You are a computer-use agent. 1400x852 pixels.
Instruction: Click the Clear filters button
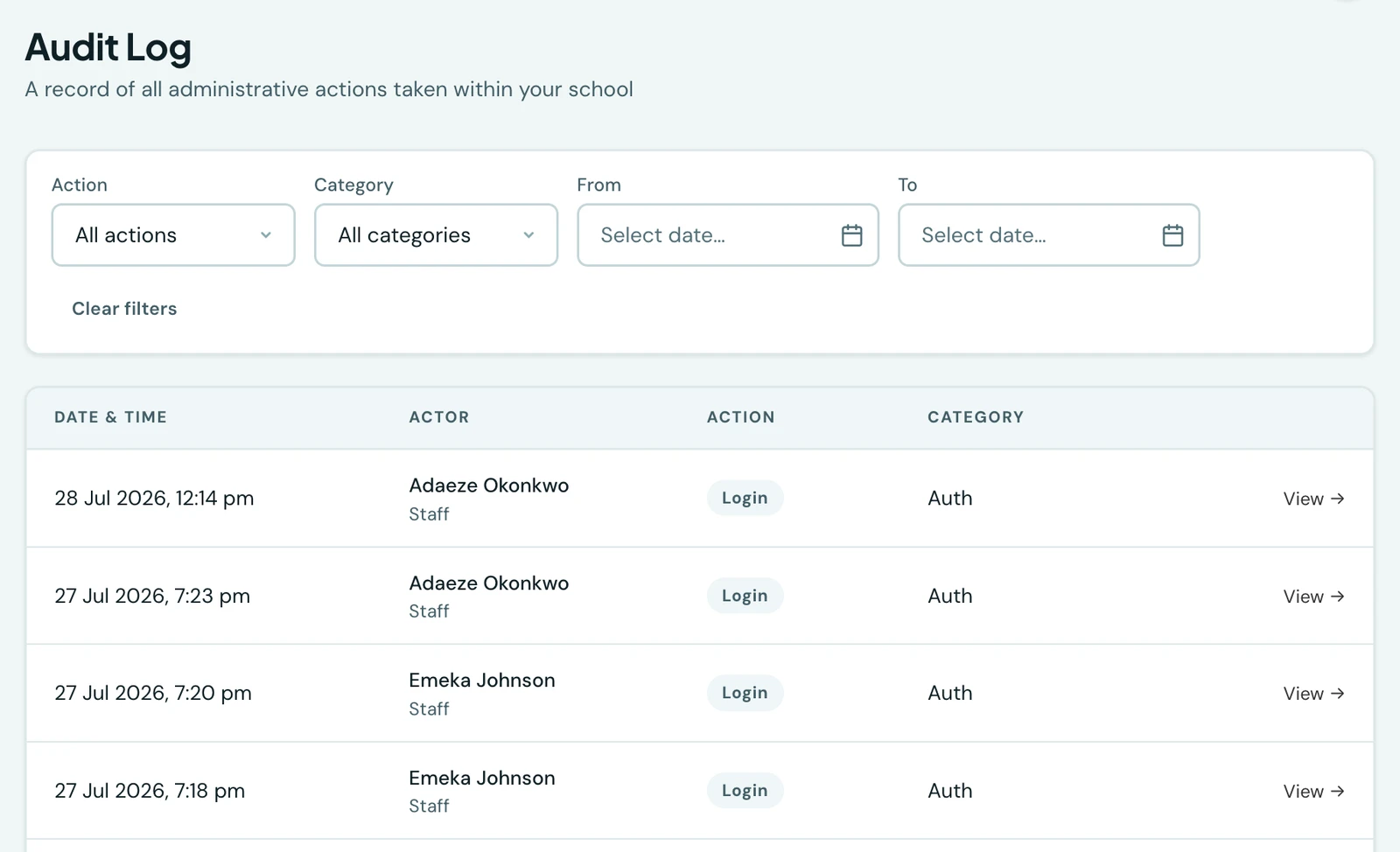(x=124, y=309)
